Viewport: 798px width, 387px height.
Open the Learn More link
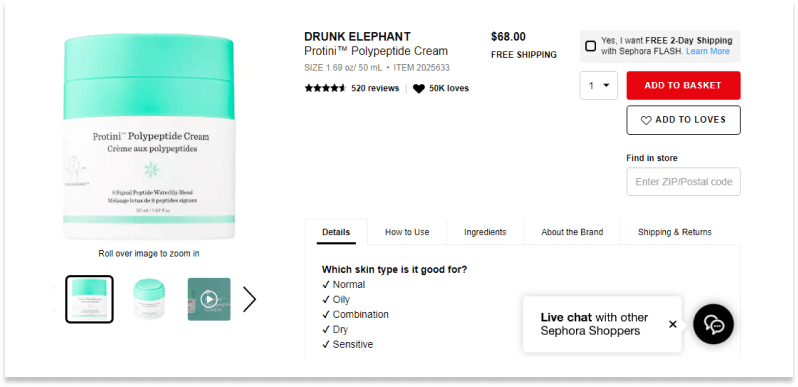707,51
